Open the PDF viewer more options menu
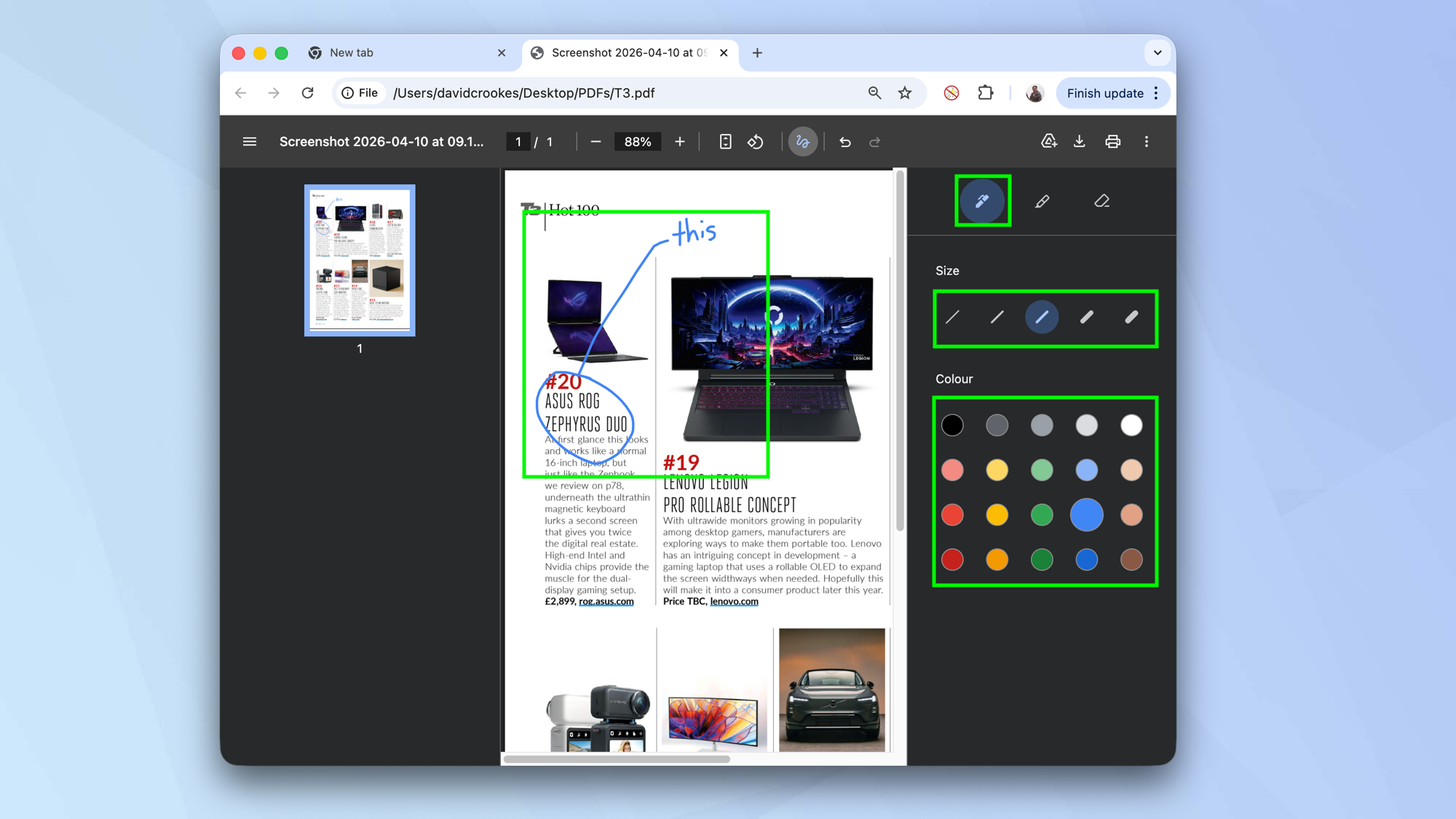The image size is (1456, 819). [x=1147, y=141]
